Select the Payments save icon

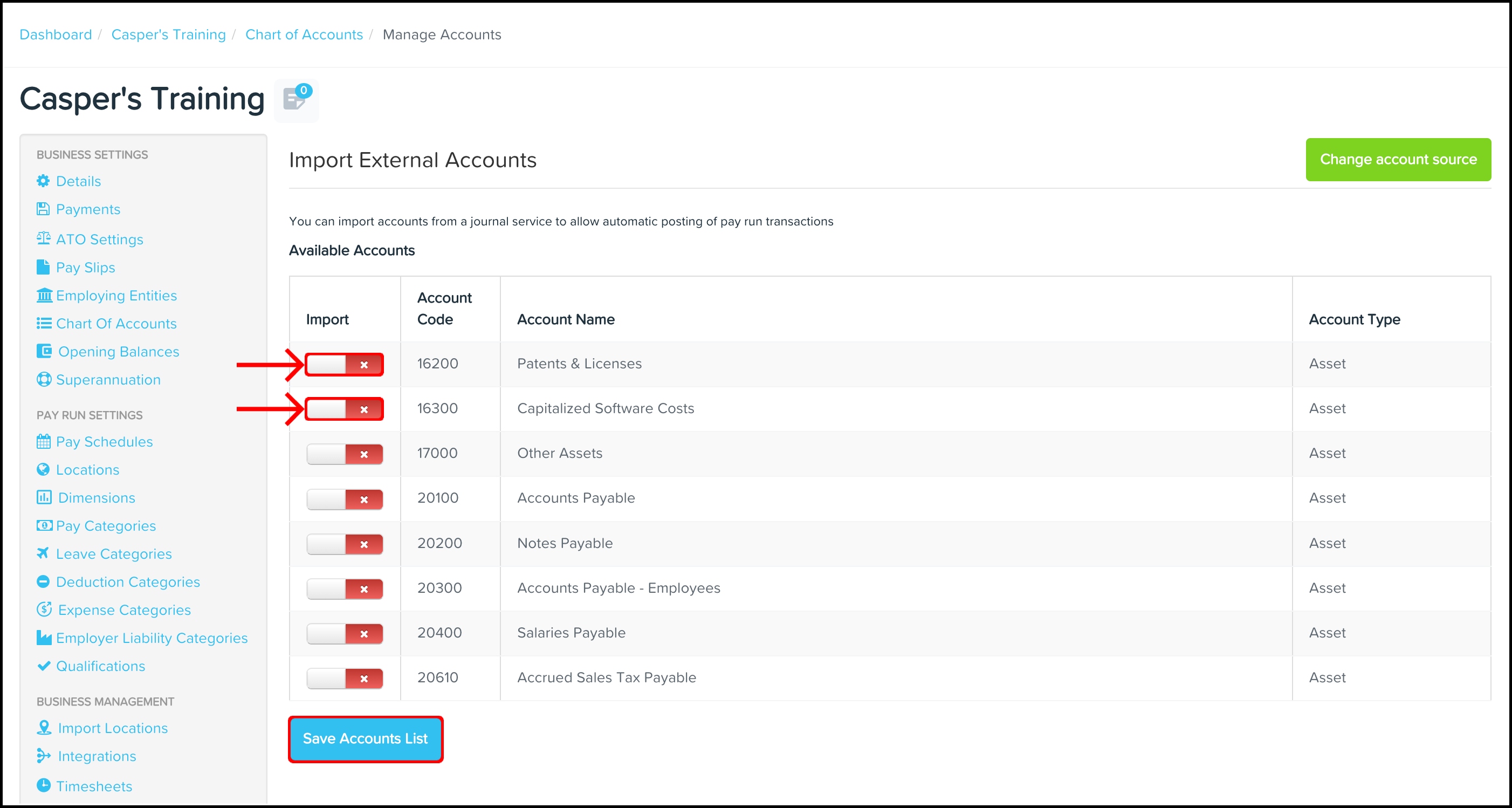coord(44,209)
